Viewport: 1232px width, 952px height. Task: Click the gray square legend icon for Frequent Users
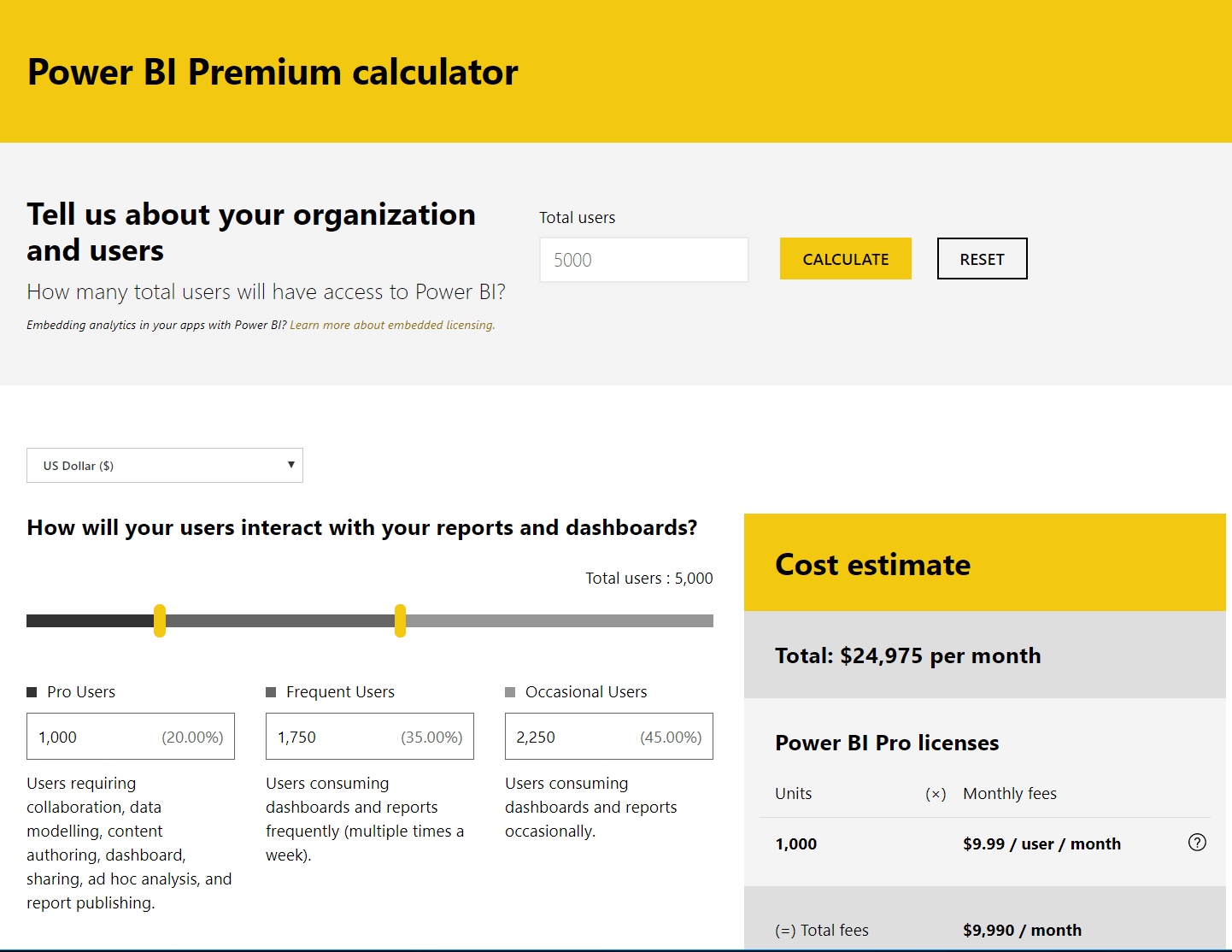(271, 692)
